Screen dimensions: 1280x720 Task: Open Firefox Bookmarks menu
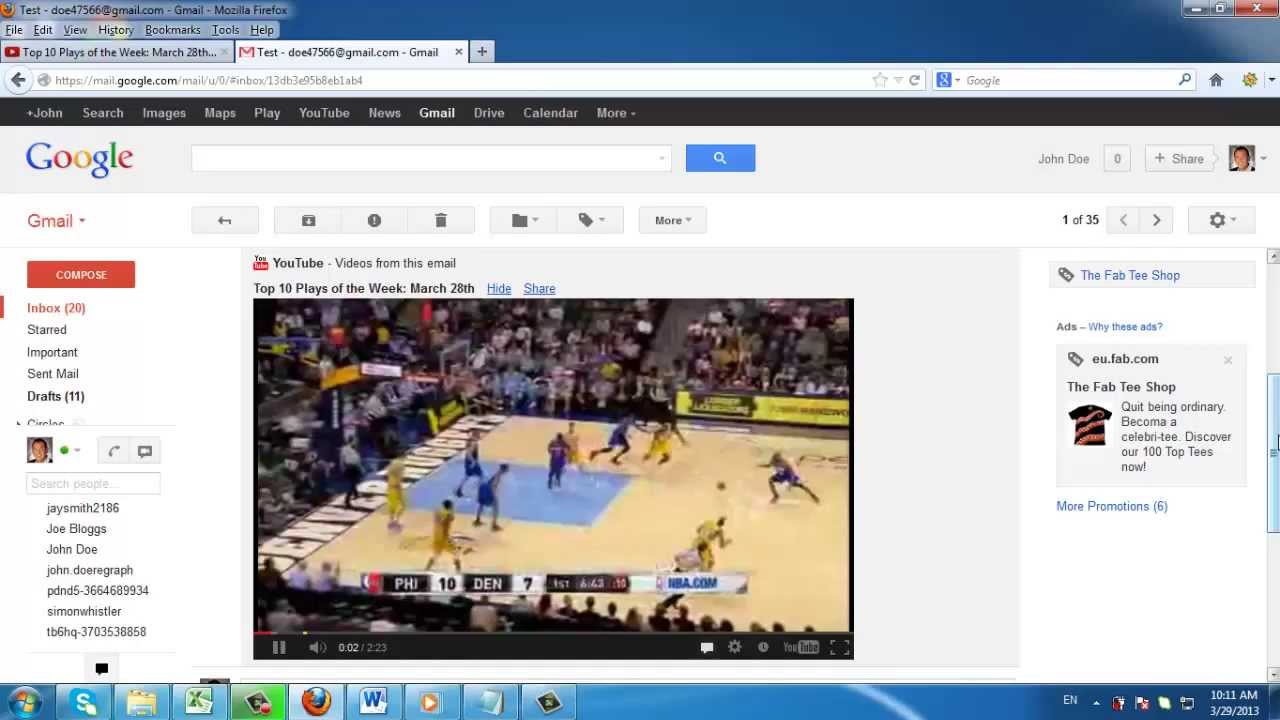point(173,30)
